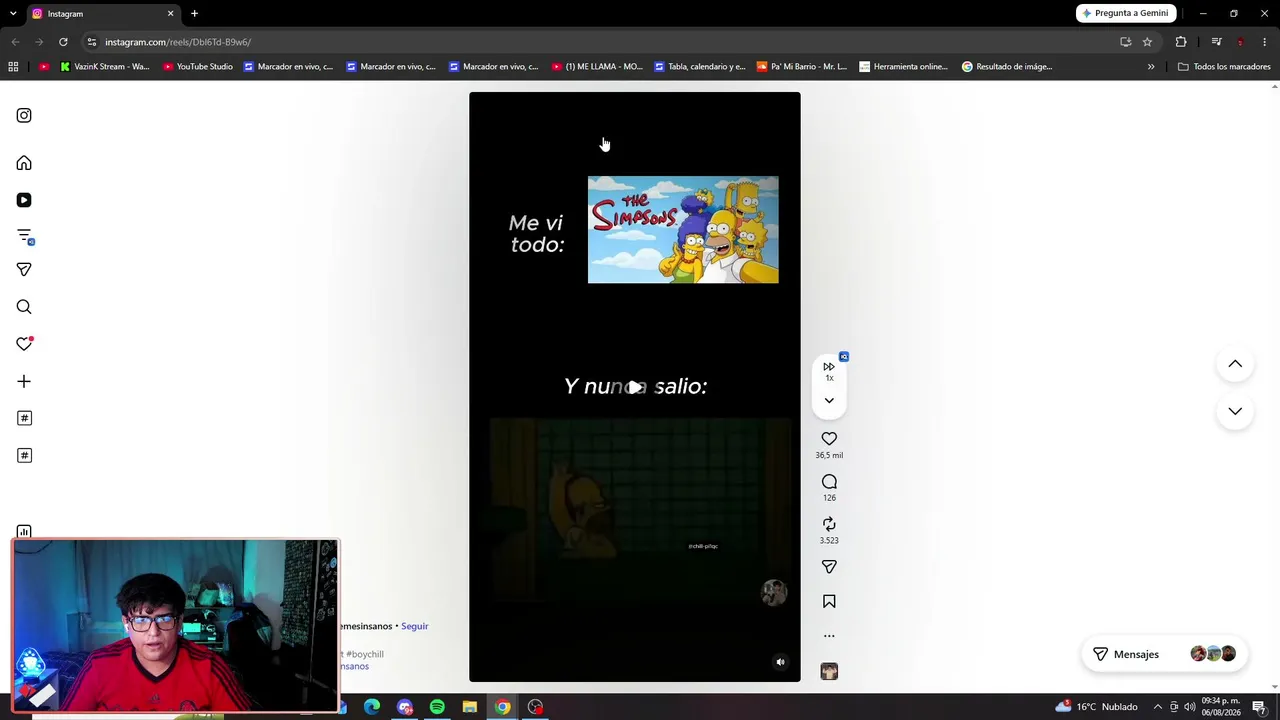Open Todos los marcadores folder

tap(1224, 67)
